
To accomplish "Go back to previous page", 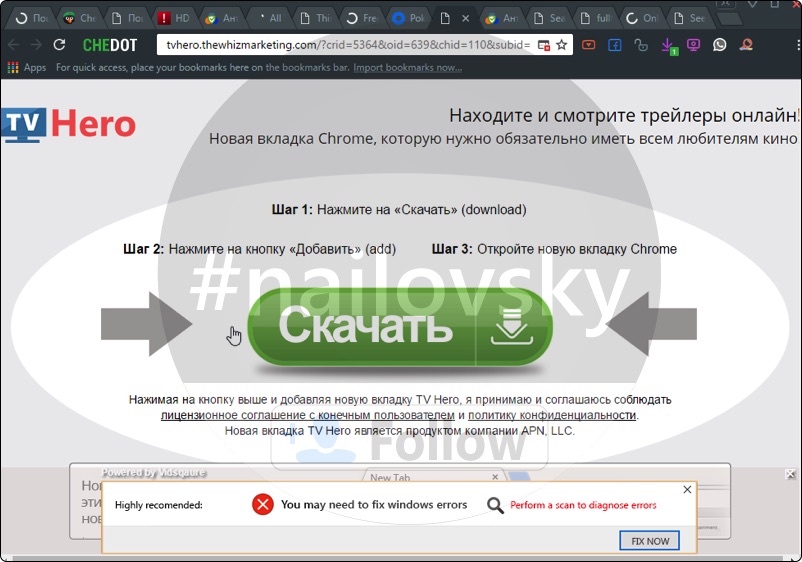I will click(x=14, y=45).
